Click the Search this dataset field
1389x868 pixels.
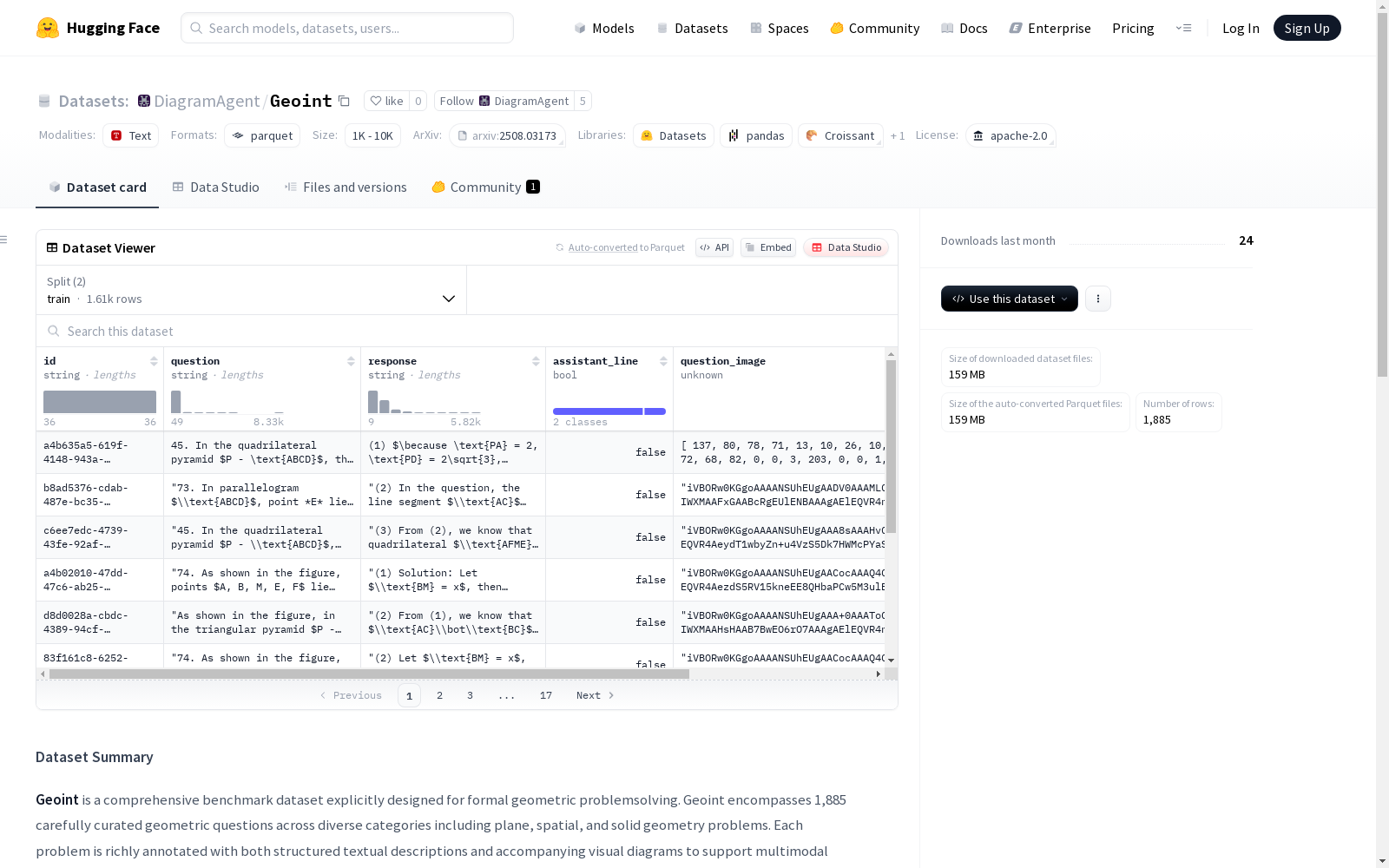tap(467, 331)
